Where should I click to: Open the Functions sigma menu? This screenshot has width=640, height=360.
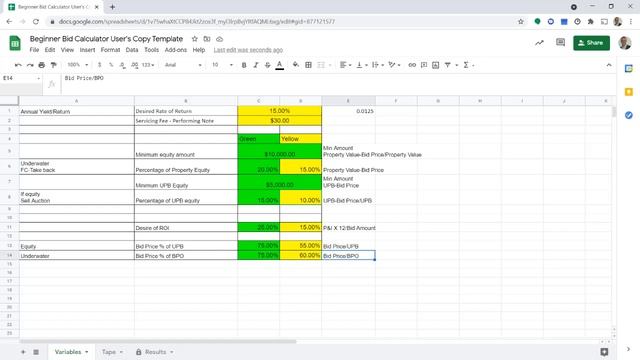[468, 65]
